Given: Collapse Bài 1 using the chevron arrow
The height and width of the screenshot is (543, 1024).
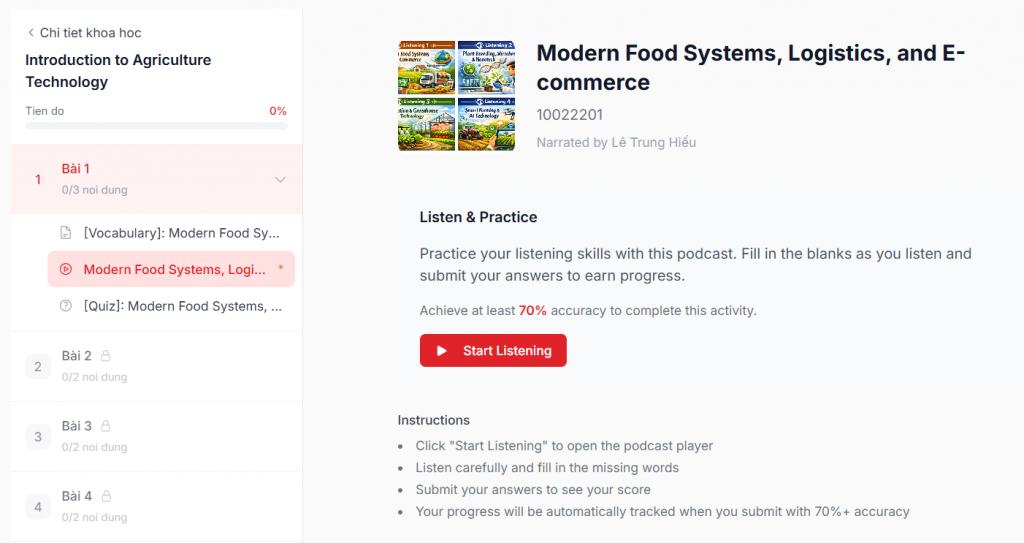Looking at the screenshot, I should tap(280, 180).
